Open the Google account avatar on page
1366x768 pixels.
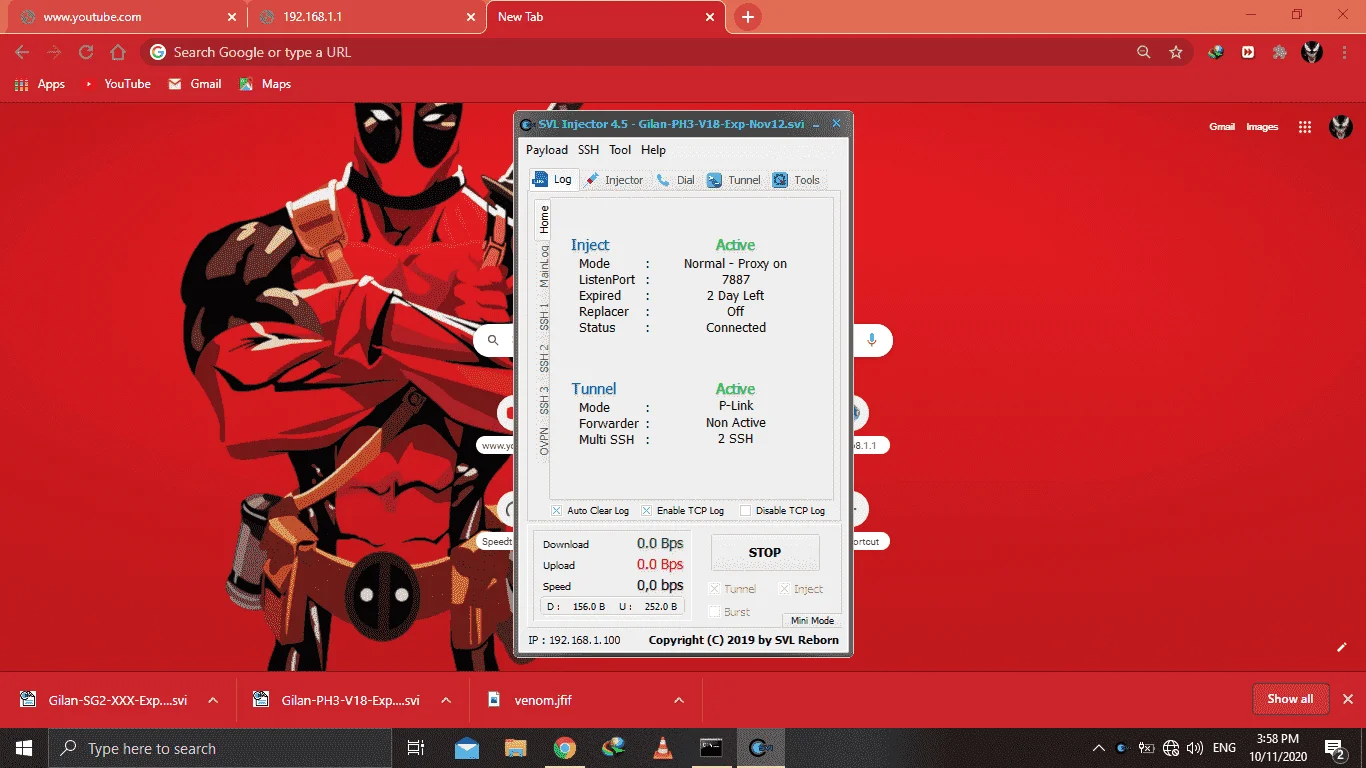pyautogui.click(x=1340, y=127)
